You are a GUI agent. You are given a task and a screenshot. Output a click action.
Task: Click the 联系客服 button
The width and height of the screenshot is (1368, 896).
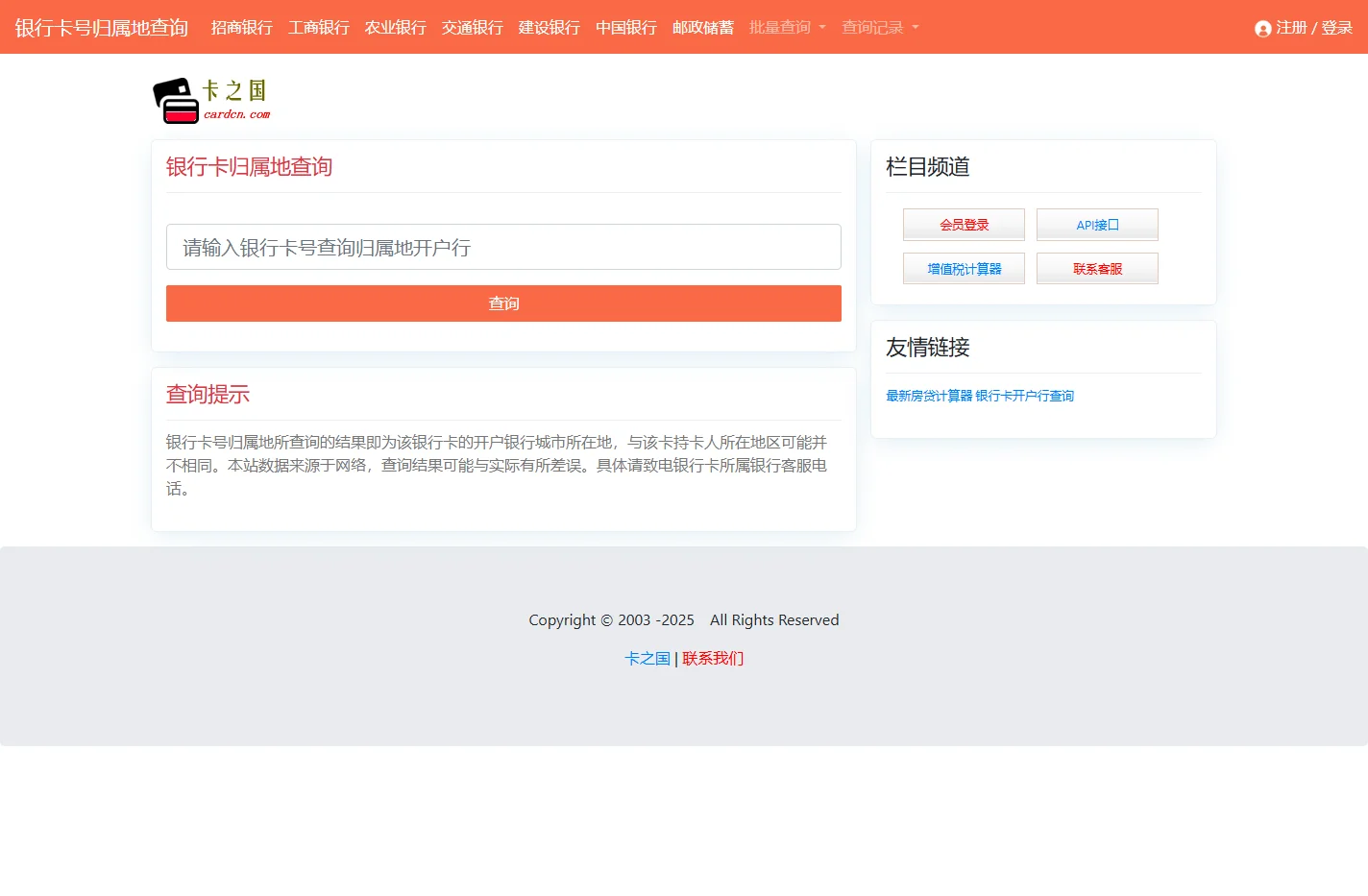pos(1097,269)
